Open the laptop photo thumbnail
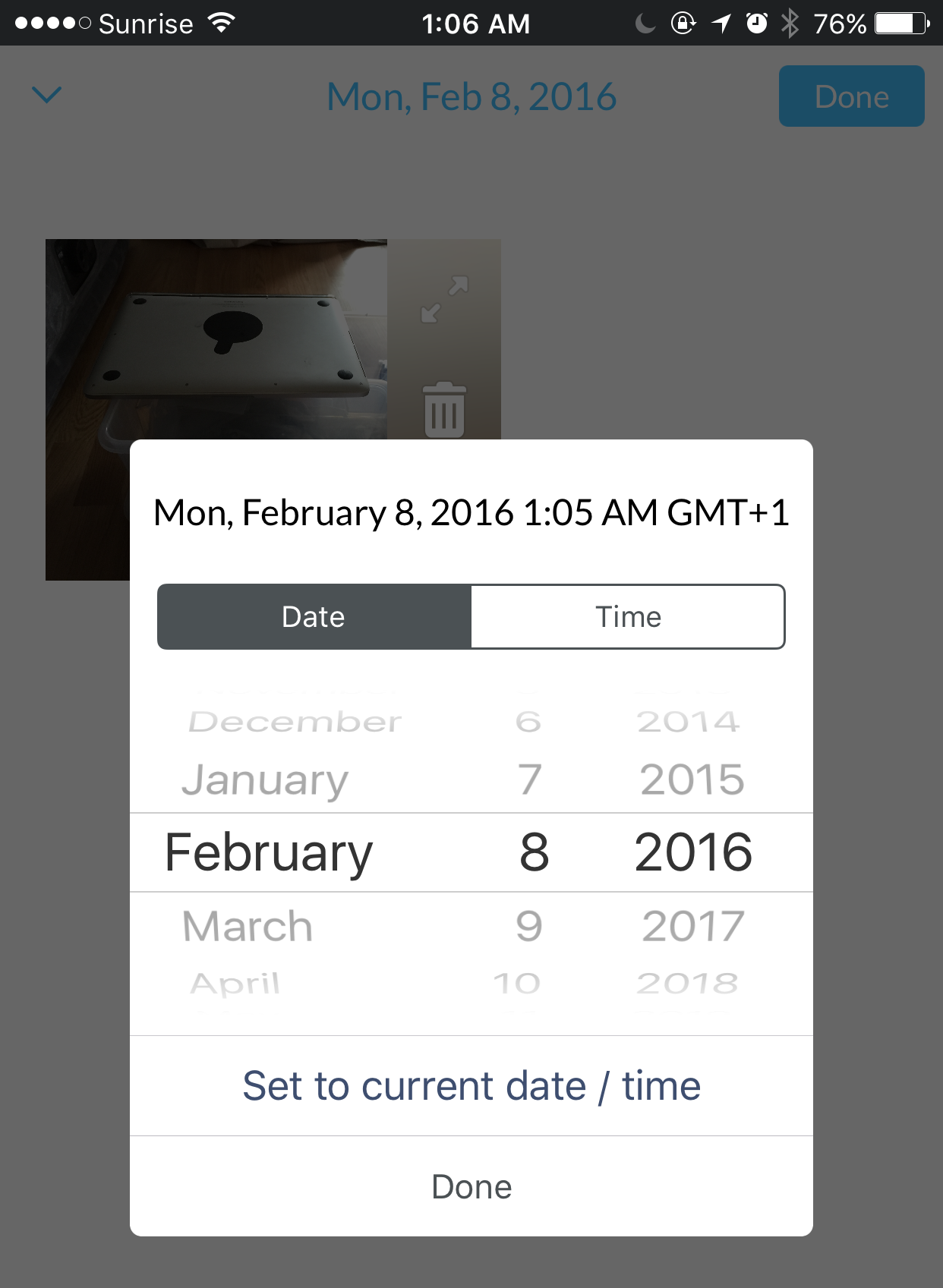 (x=216, y=338)
